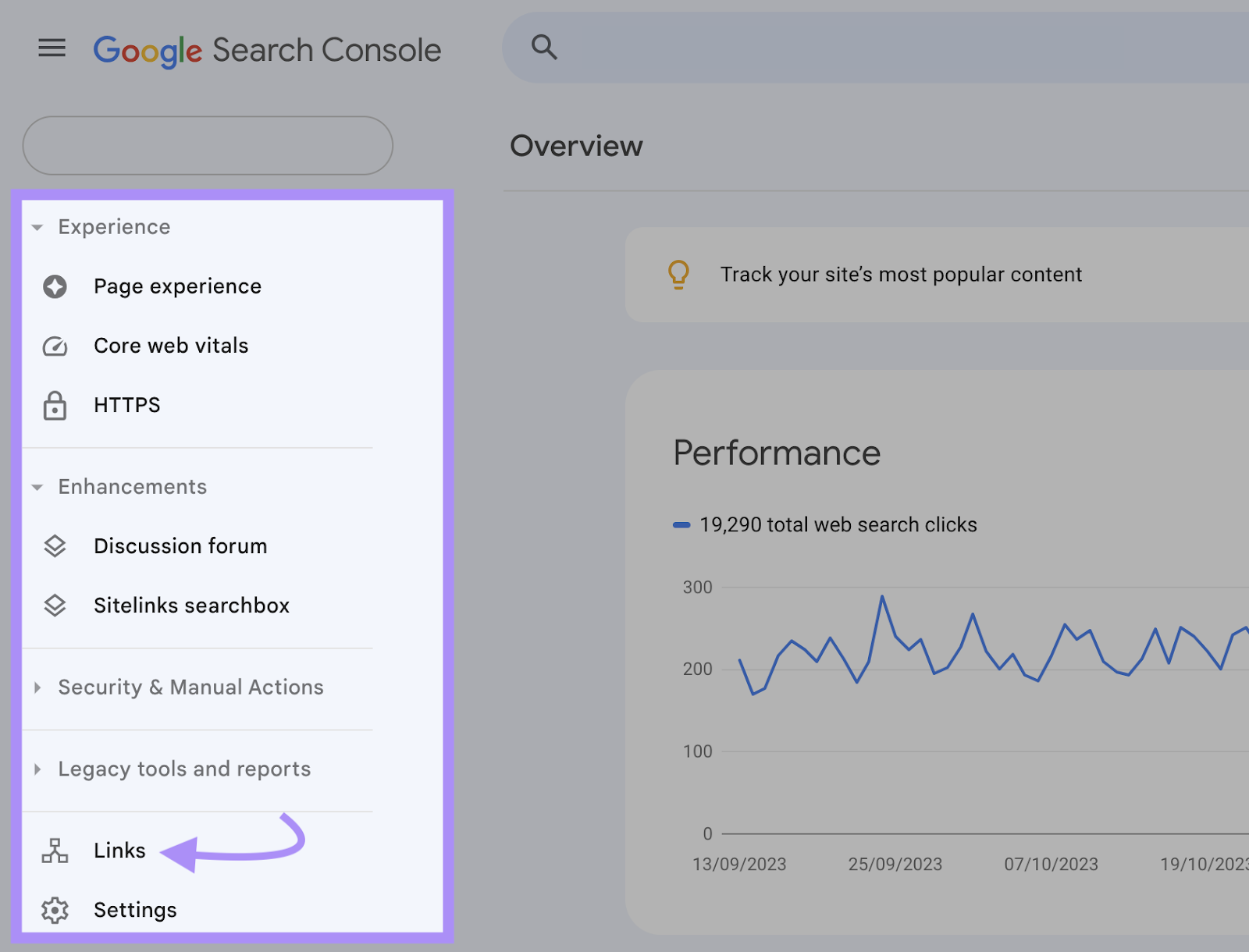Click the blue legend marker for clicks
Image resolution: width=1249 pixels, height=952 pixels.
[x=681, y=525]
